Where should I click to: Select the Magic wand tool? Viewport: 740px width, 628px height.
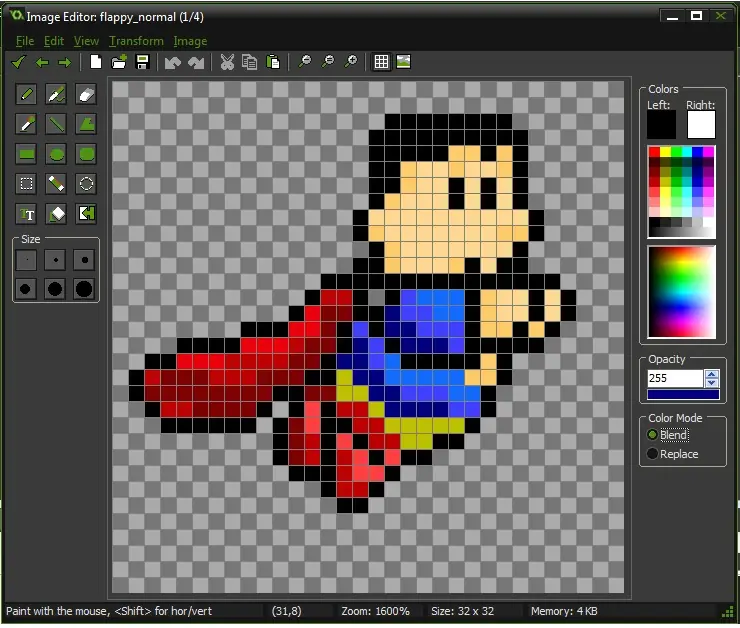[x=56, y=184]
